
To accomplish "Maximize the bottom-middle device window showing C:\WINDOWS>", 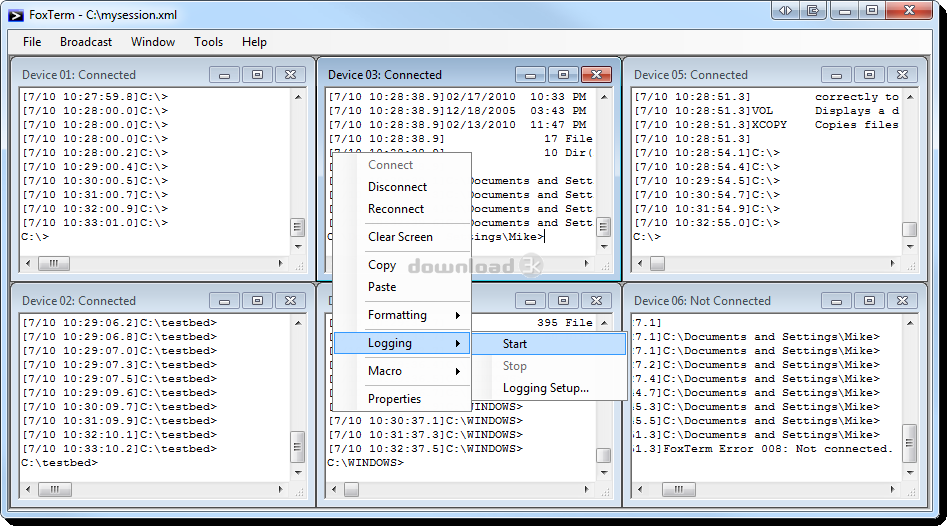I will click(x=563, y=300).
